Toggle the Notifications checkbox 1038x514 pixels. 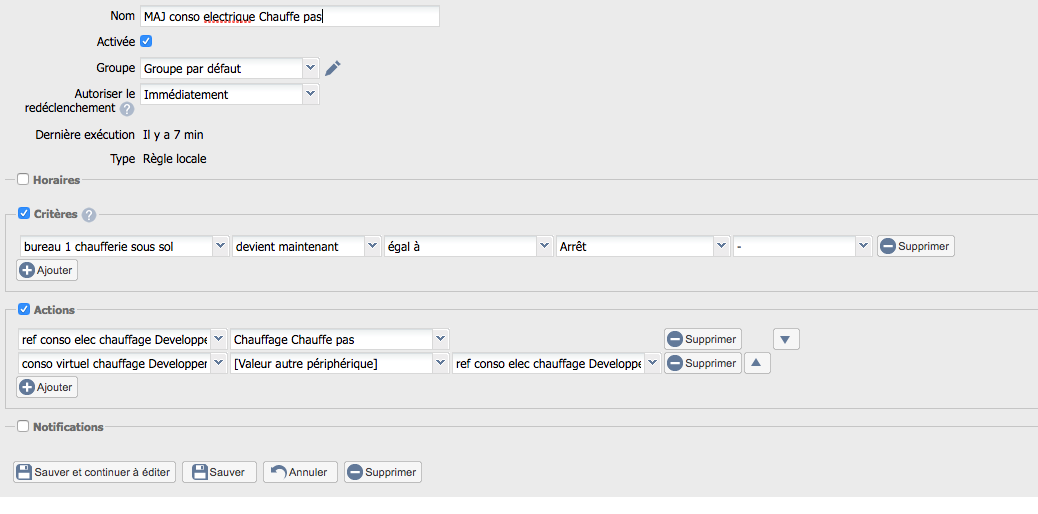pos(23,427)
